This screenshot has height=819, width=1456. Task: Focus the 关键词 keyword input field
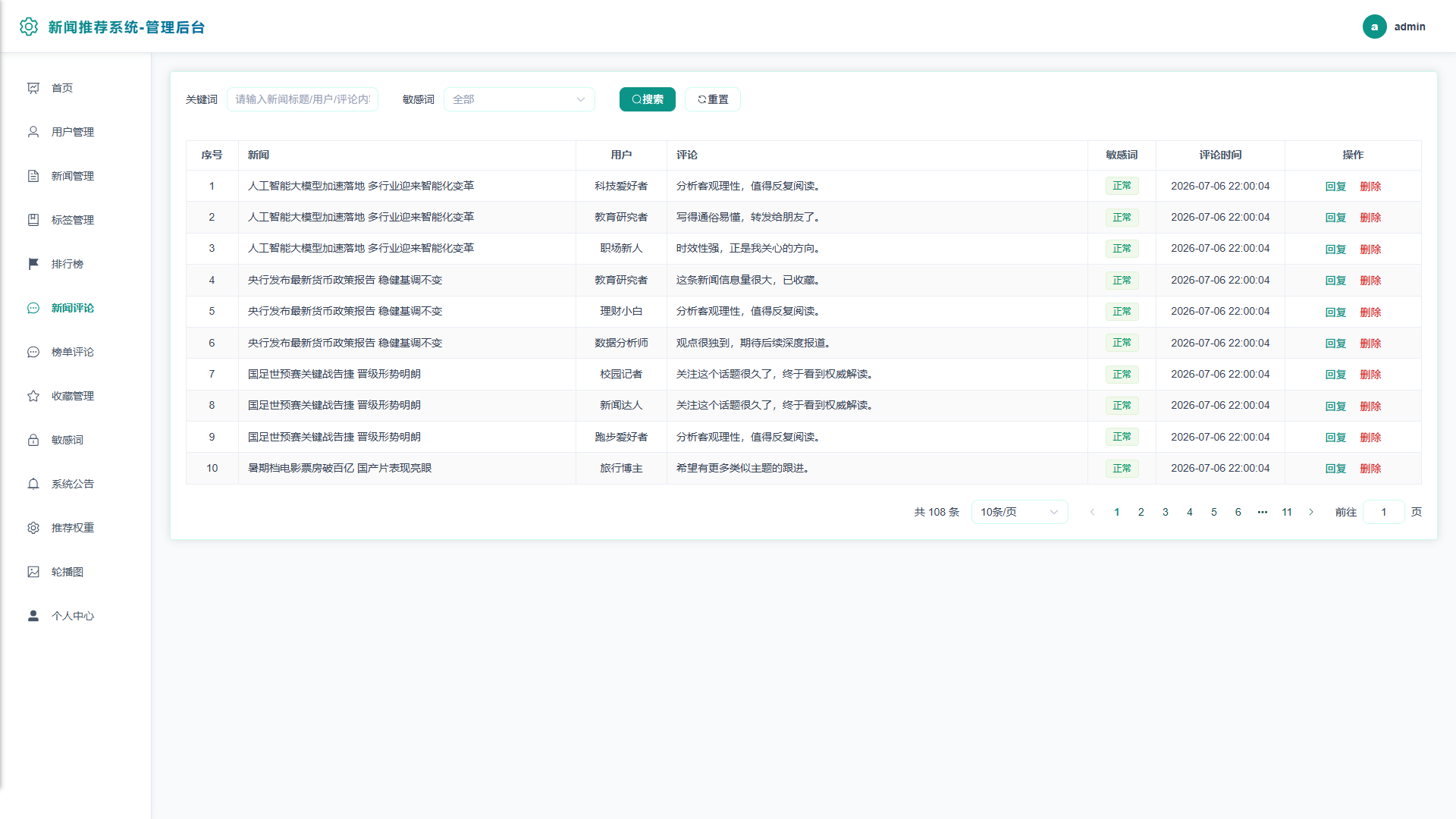coord(303,99)
